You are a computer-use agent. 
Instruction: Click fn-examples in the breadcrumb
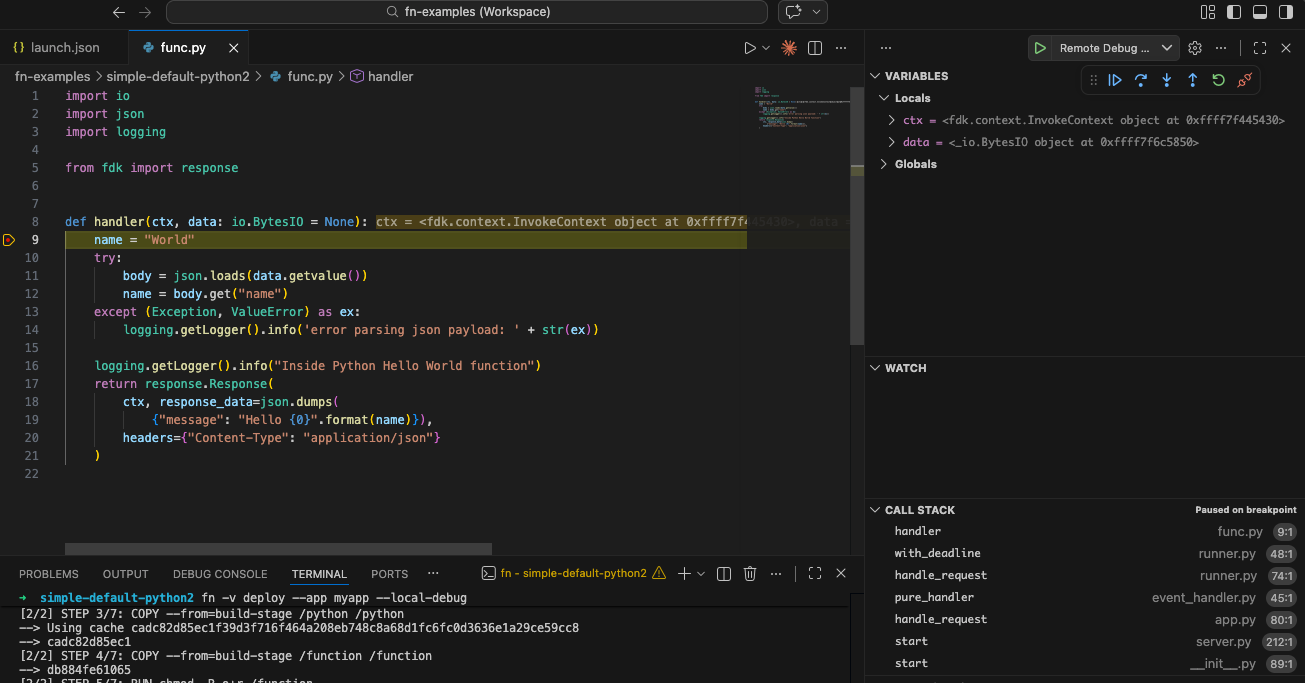click(52, 76)
